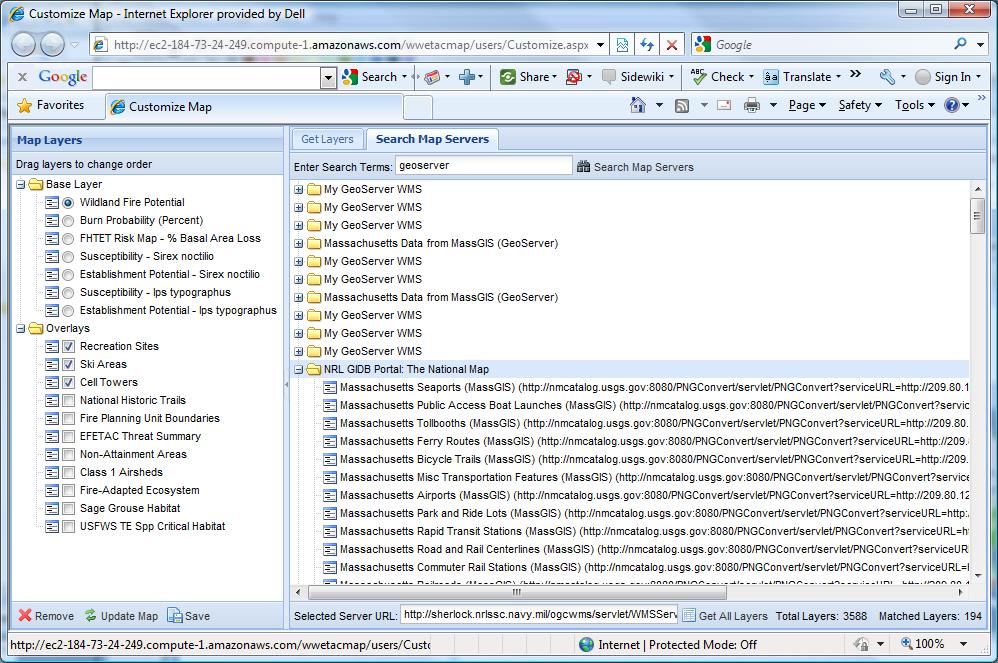The width and height of the screenshot is (998, 663).
Task: Collapse NRL GIDB Portal: The National Map
Action: click(299, 370)
